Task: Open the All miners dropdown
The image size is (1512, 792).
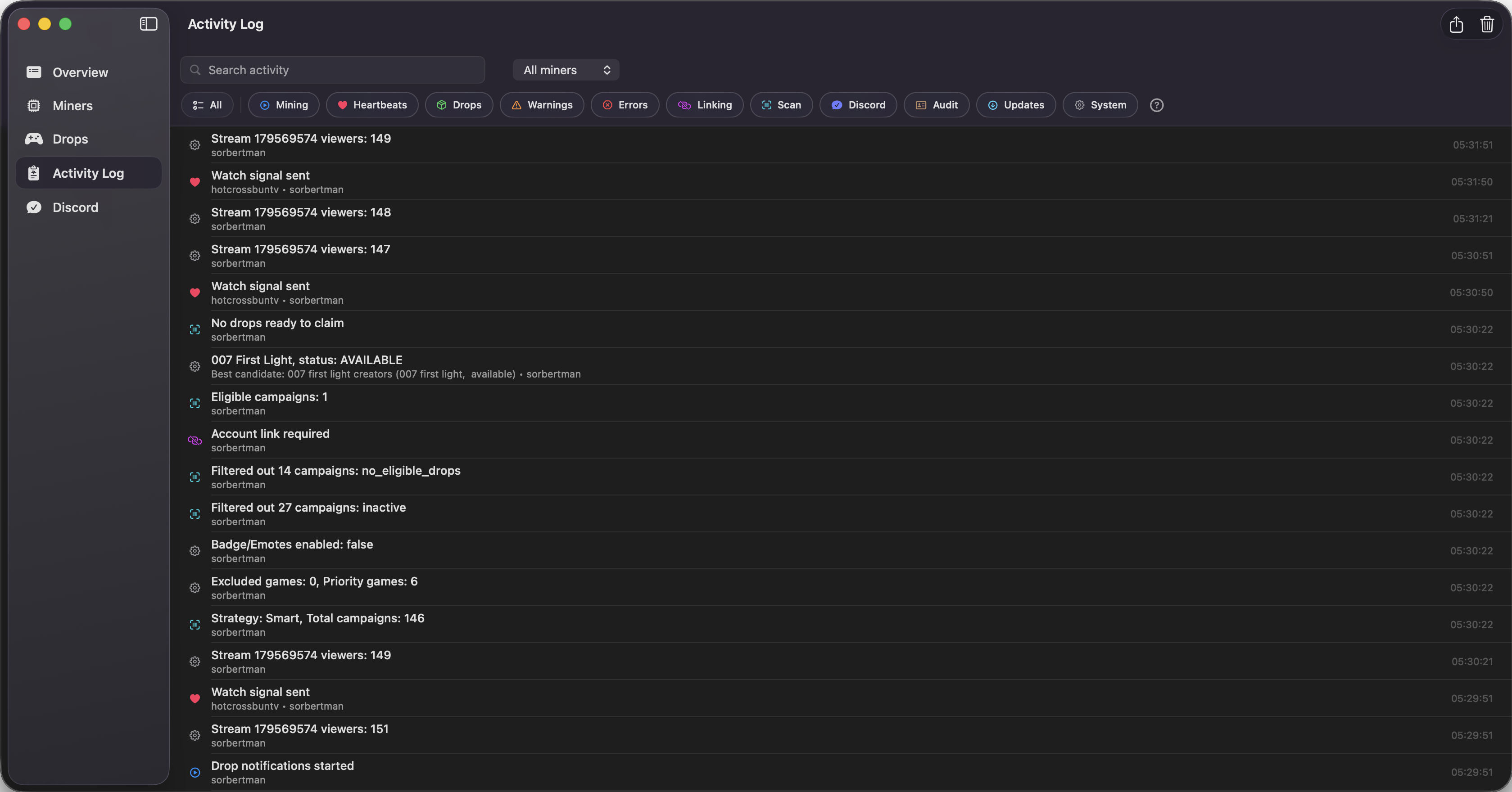Action: point(566,70)
